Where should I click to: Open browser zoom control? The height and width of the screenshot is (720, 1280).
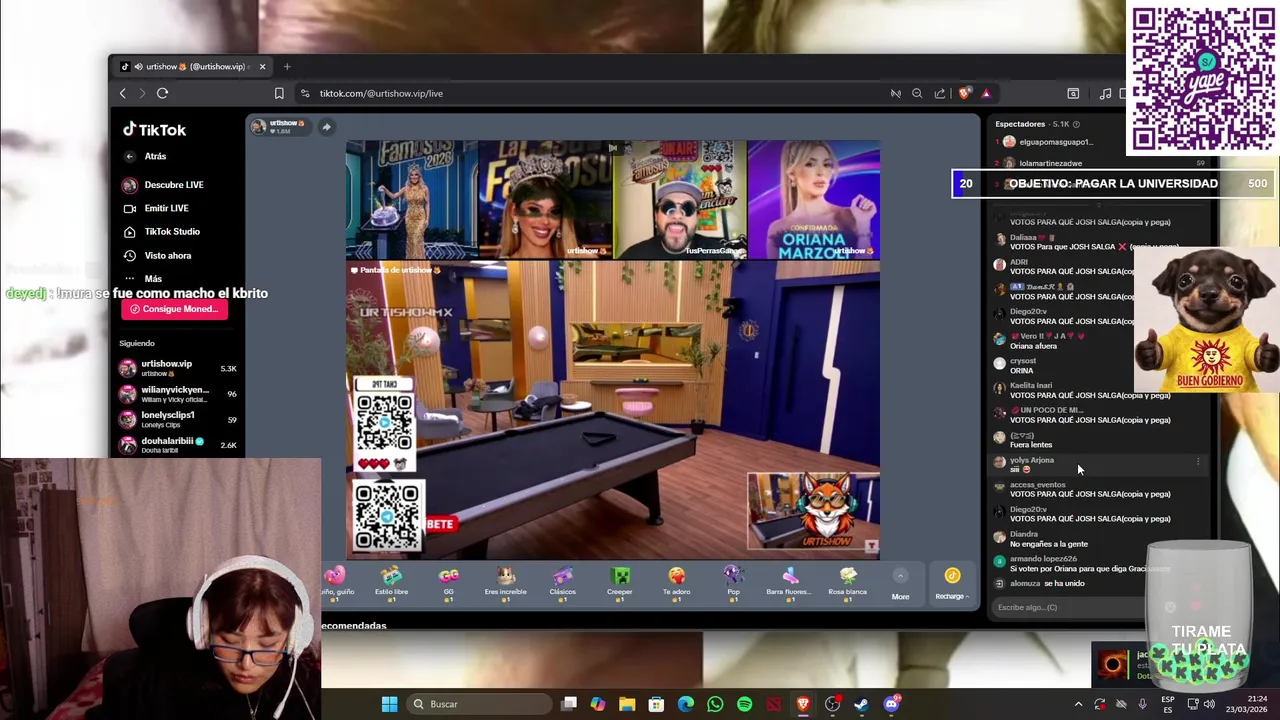click(x=917, y=93)
